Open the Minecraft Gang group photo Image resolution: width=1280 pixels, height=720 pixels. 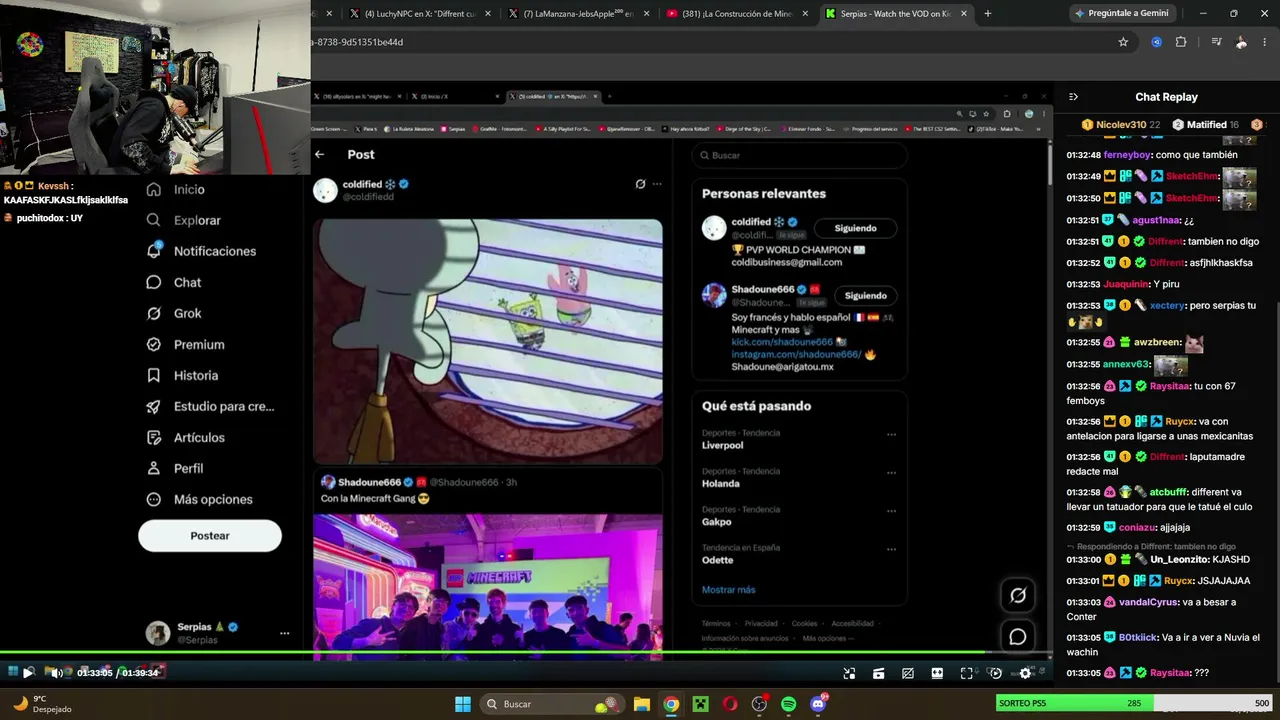click(x=488, y=587)
